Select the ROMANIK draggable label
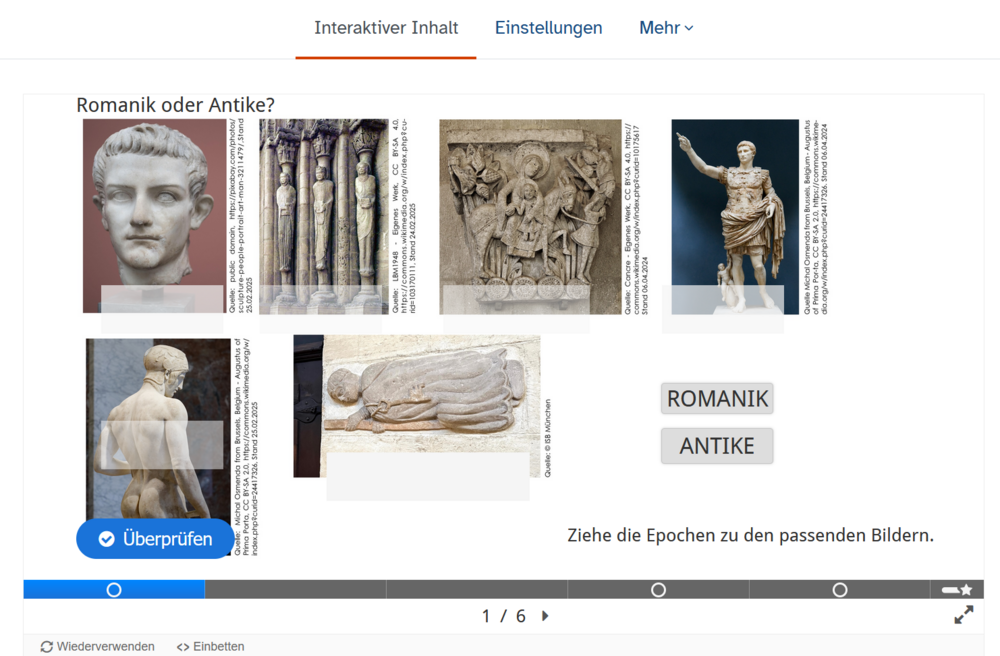The width and height of the screenshot is (1000, 656). pos(717,398)
